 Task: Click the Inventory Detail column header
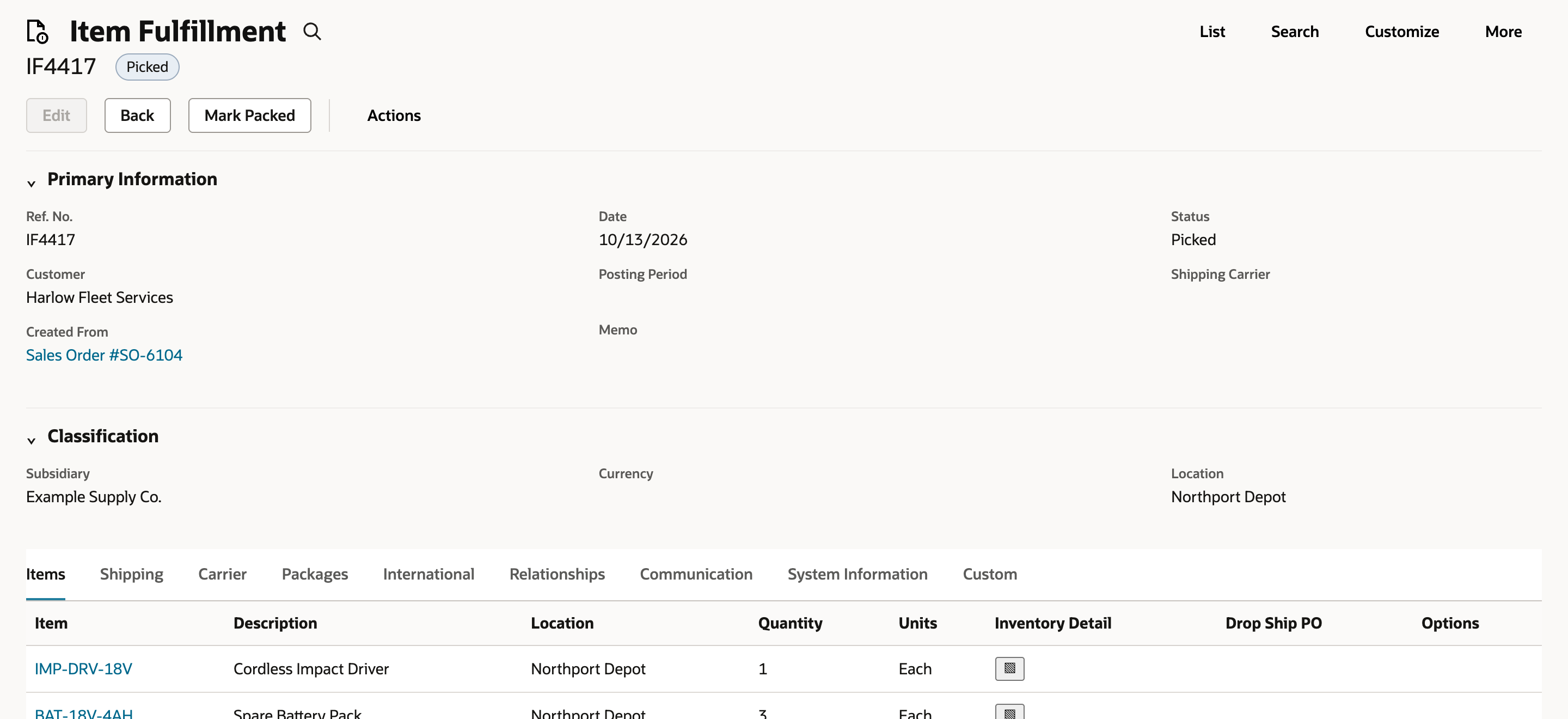click(1052, 623)
